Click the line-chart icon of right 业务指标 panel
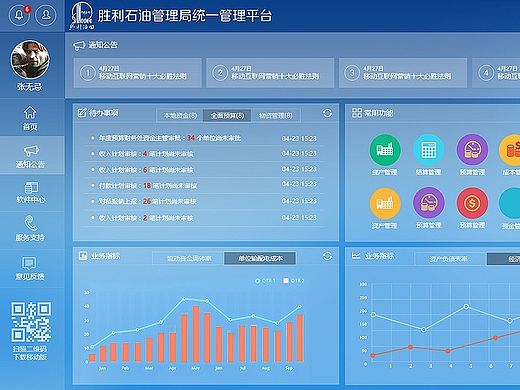 (356, 256)
